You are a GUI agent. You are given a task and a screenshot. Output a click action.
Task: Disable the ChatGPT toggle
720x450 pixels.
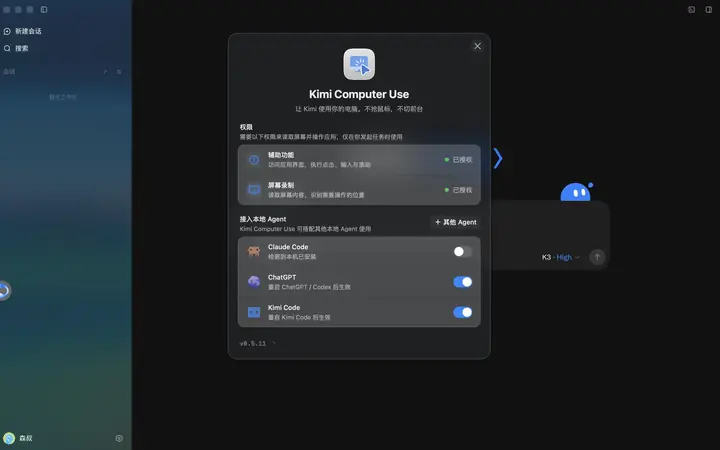pyautogui.click(x=462, y=282)
